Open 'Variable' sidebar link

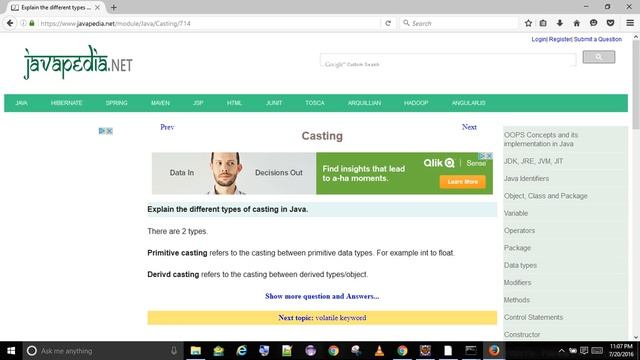coord(516,213)
